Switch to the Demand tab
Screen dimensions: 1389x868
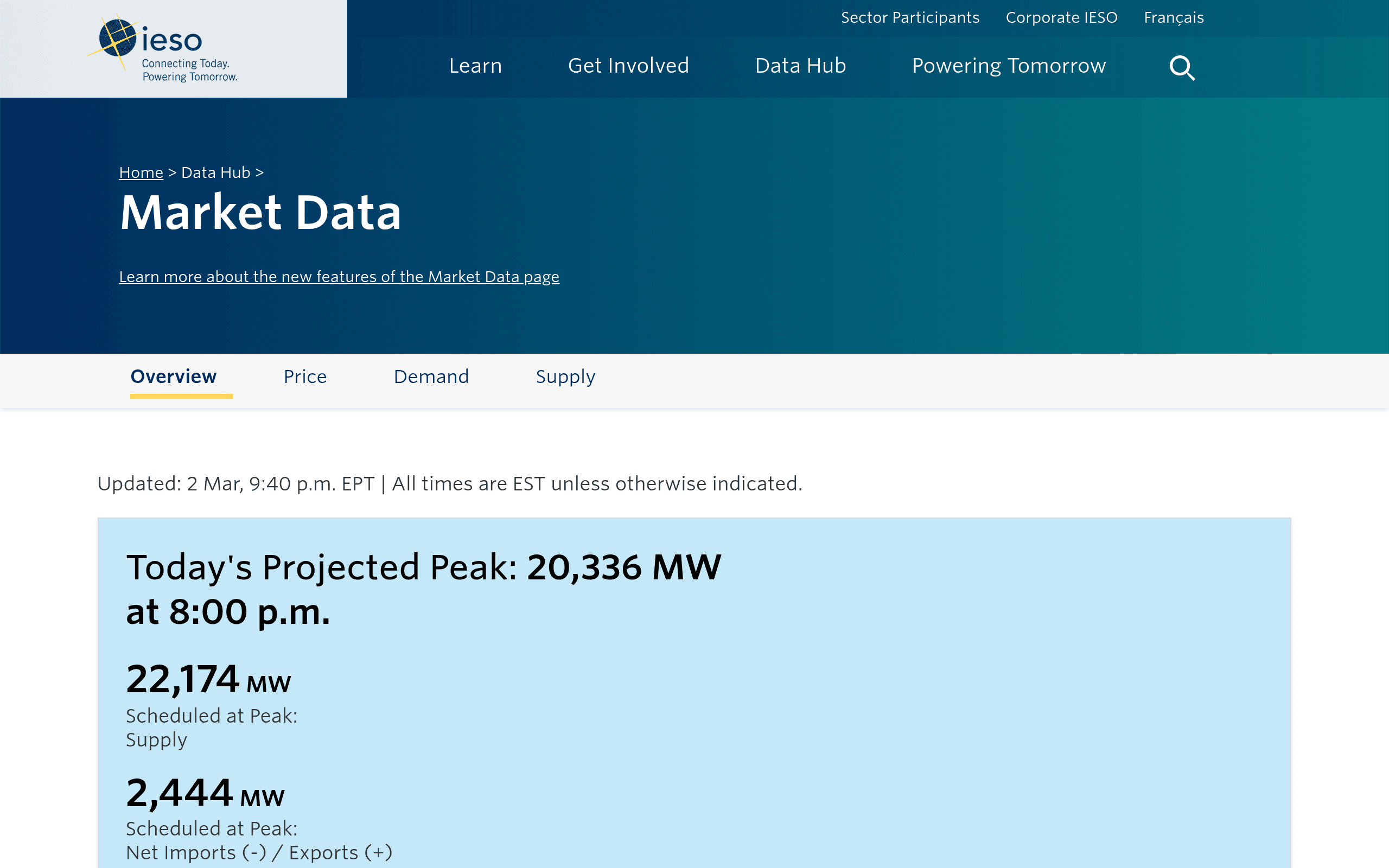(431, 376)
